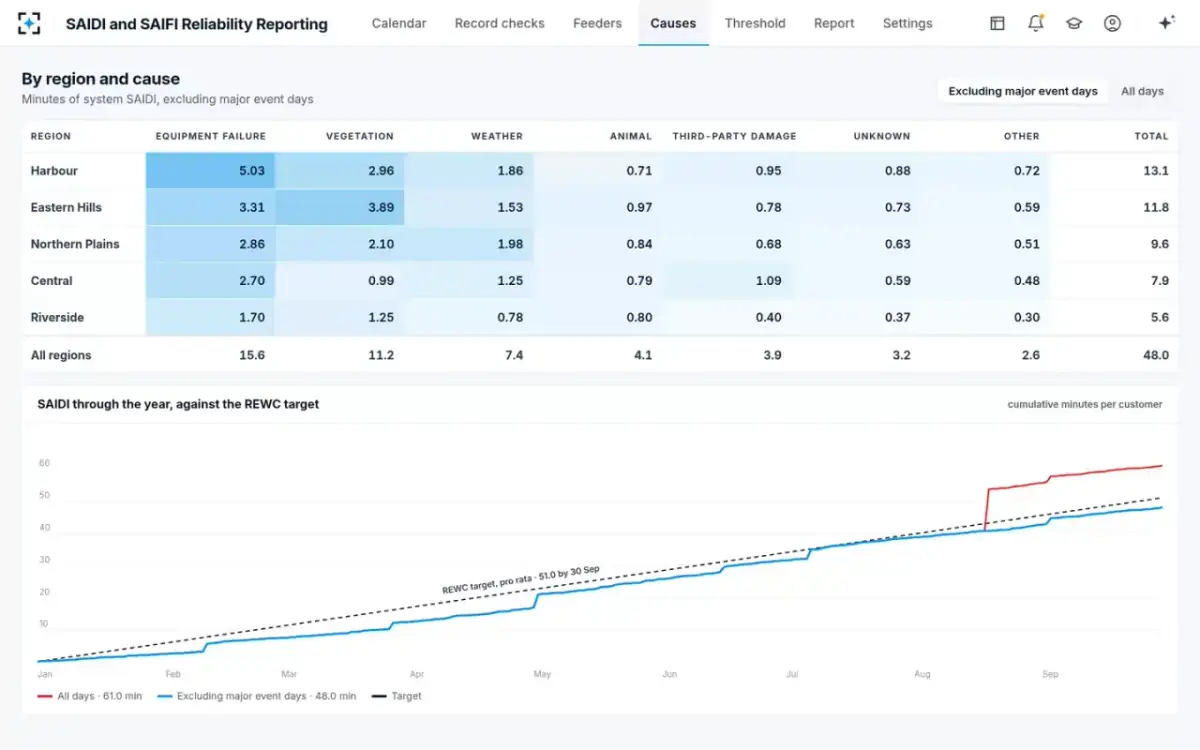Open the user account icon
The image size is (1200, 750).
(1112, 23)
